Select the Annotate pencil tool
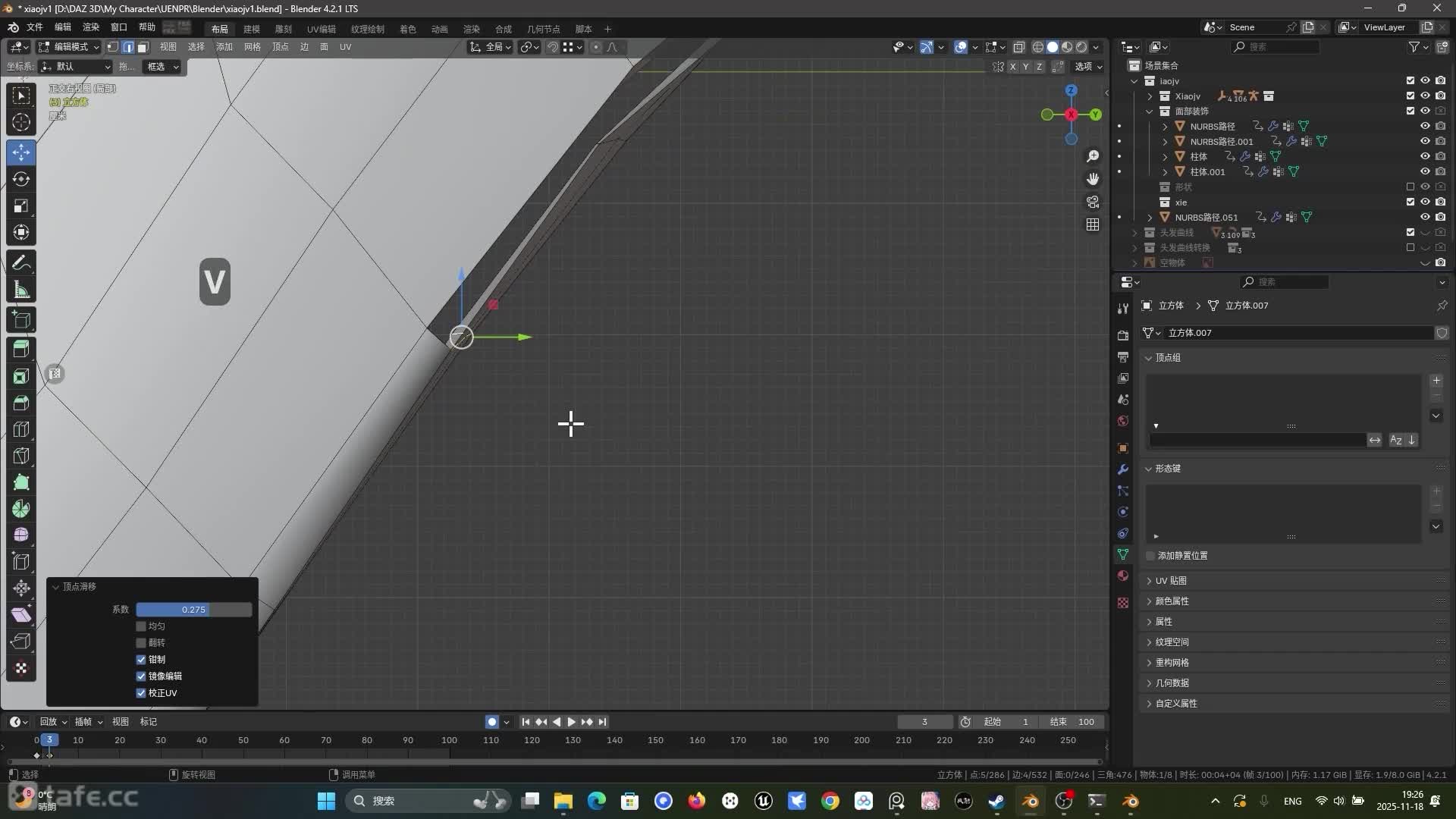1456x819 pixels. [x=21, y=263]
